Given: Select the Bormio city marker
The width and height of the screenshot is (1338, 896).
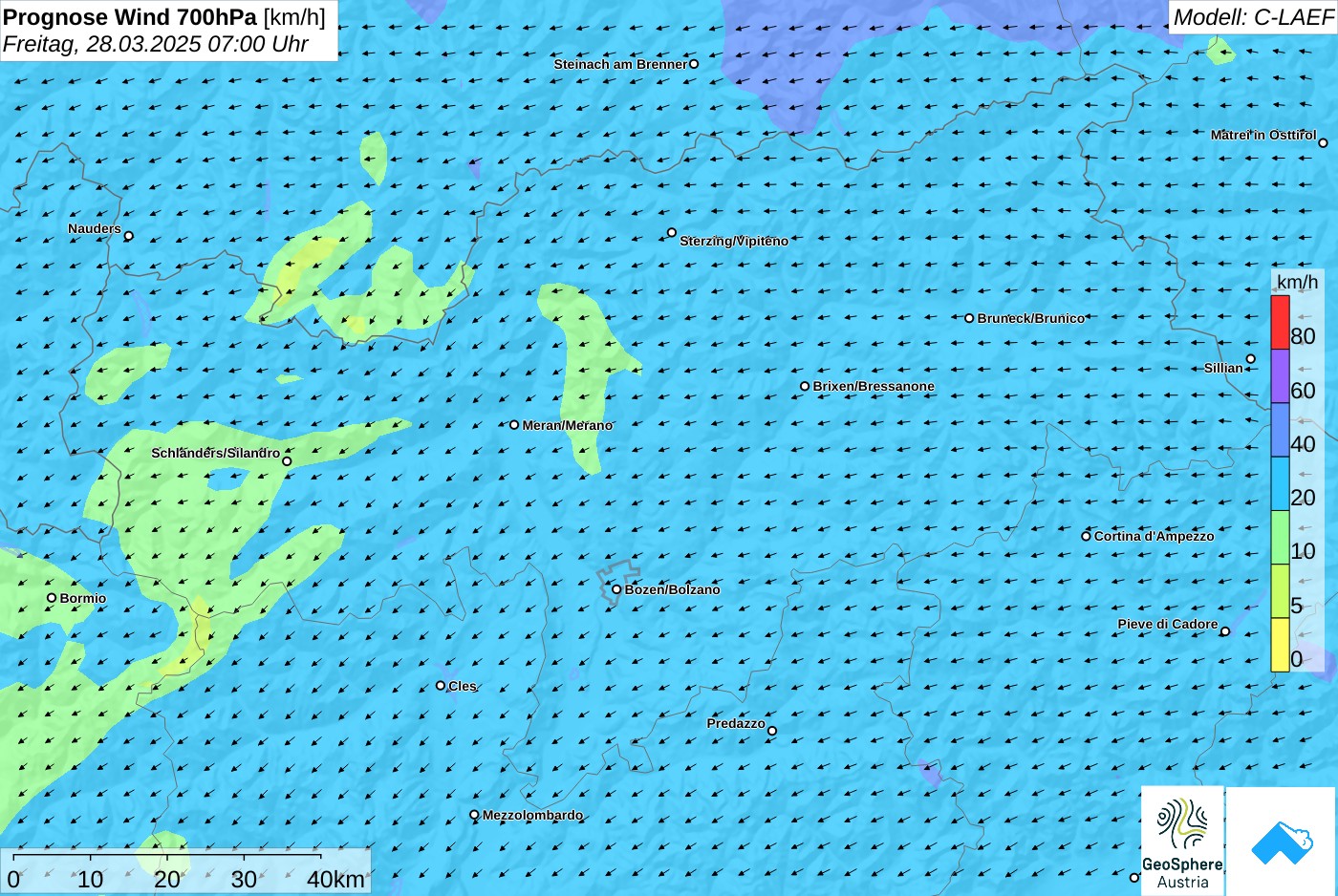Looking at the screenshot, I should coord(52,598).
